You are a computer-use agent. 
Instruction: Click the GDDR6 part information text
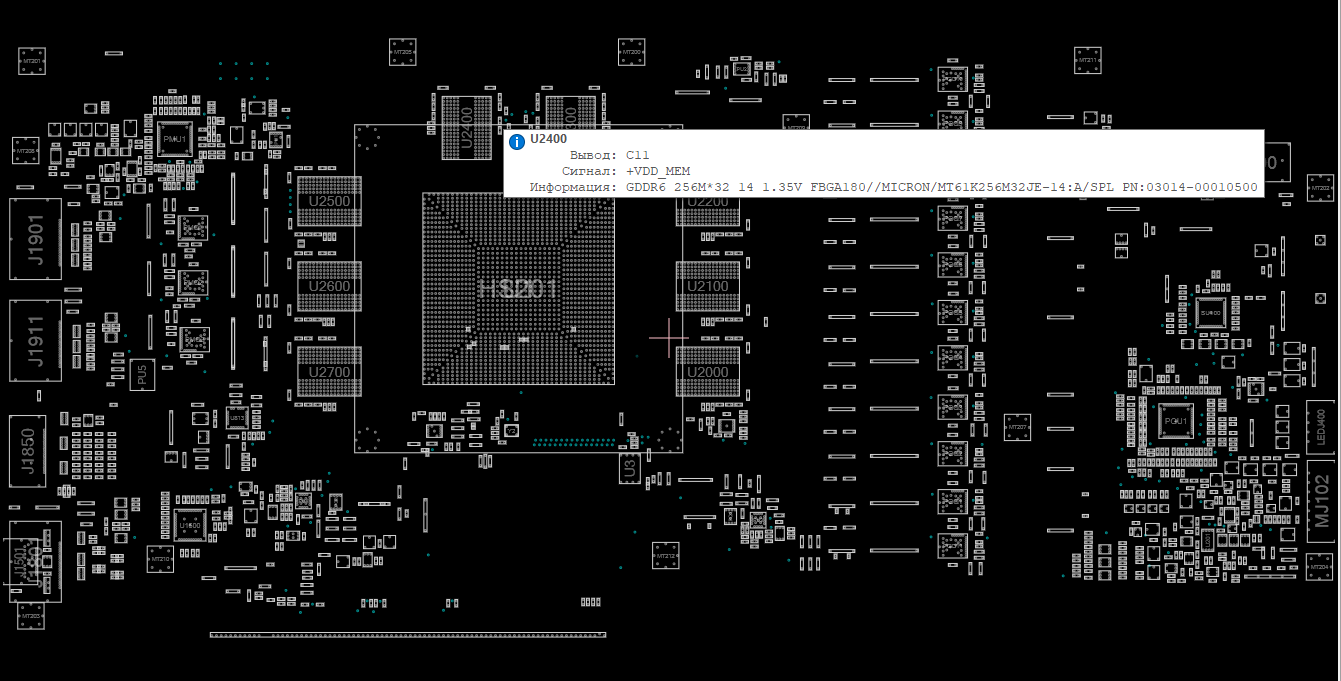click(942, 187)
